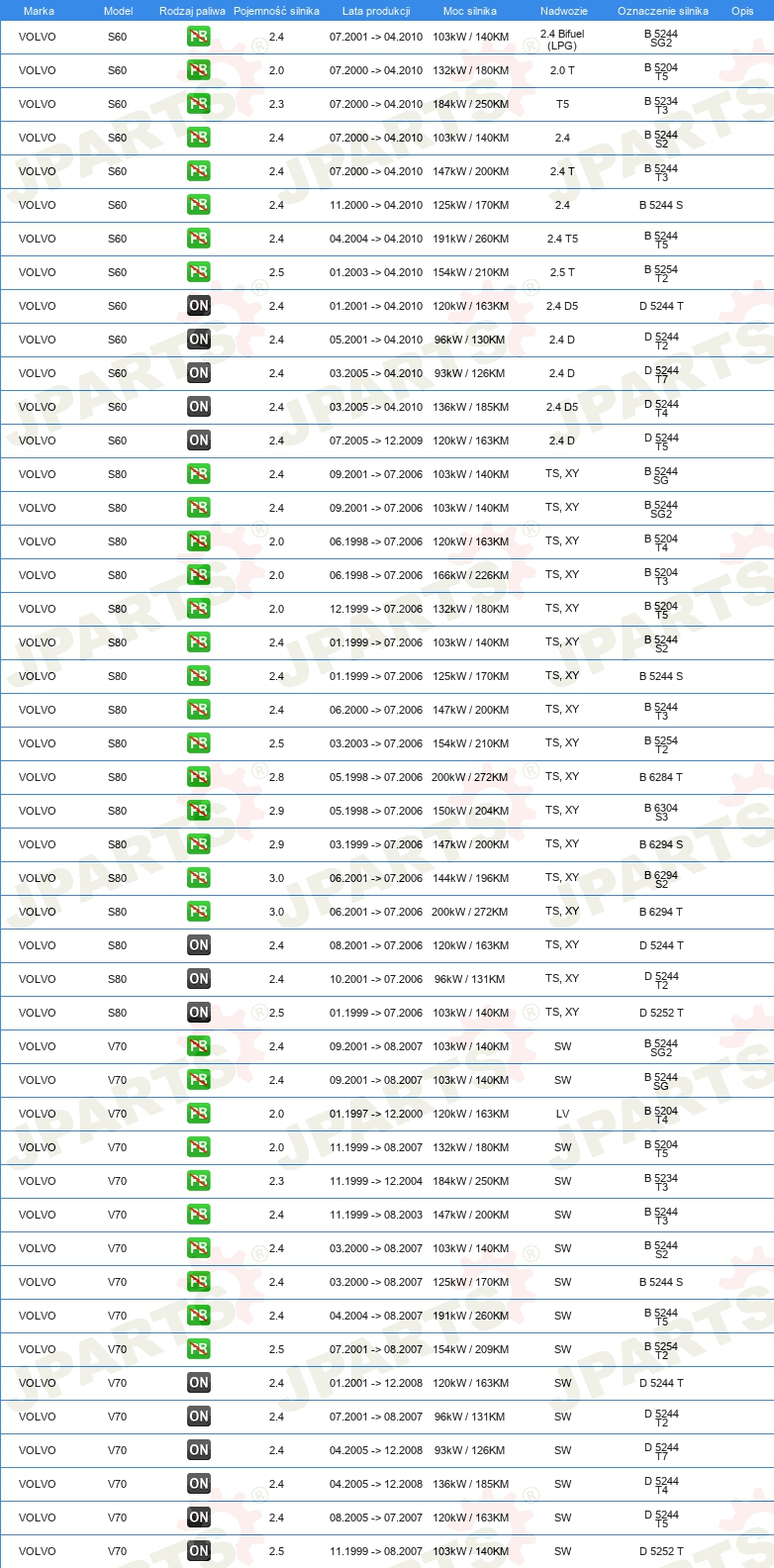Screen dimensions: 774x1568
Task: Click the ON diesel icon in S60 07.2005 -> 12.2009 row
Action: 199,441
